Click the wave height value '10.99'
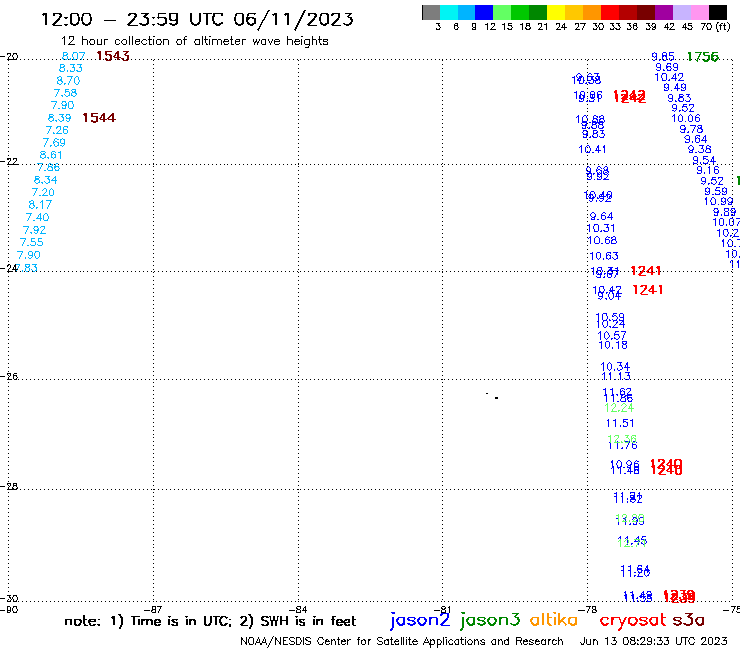 [718, 202]
